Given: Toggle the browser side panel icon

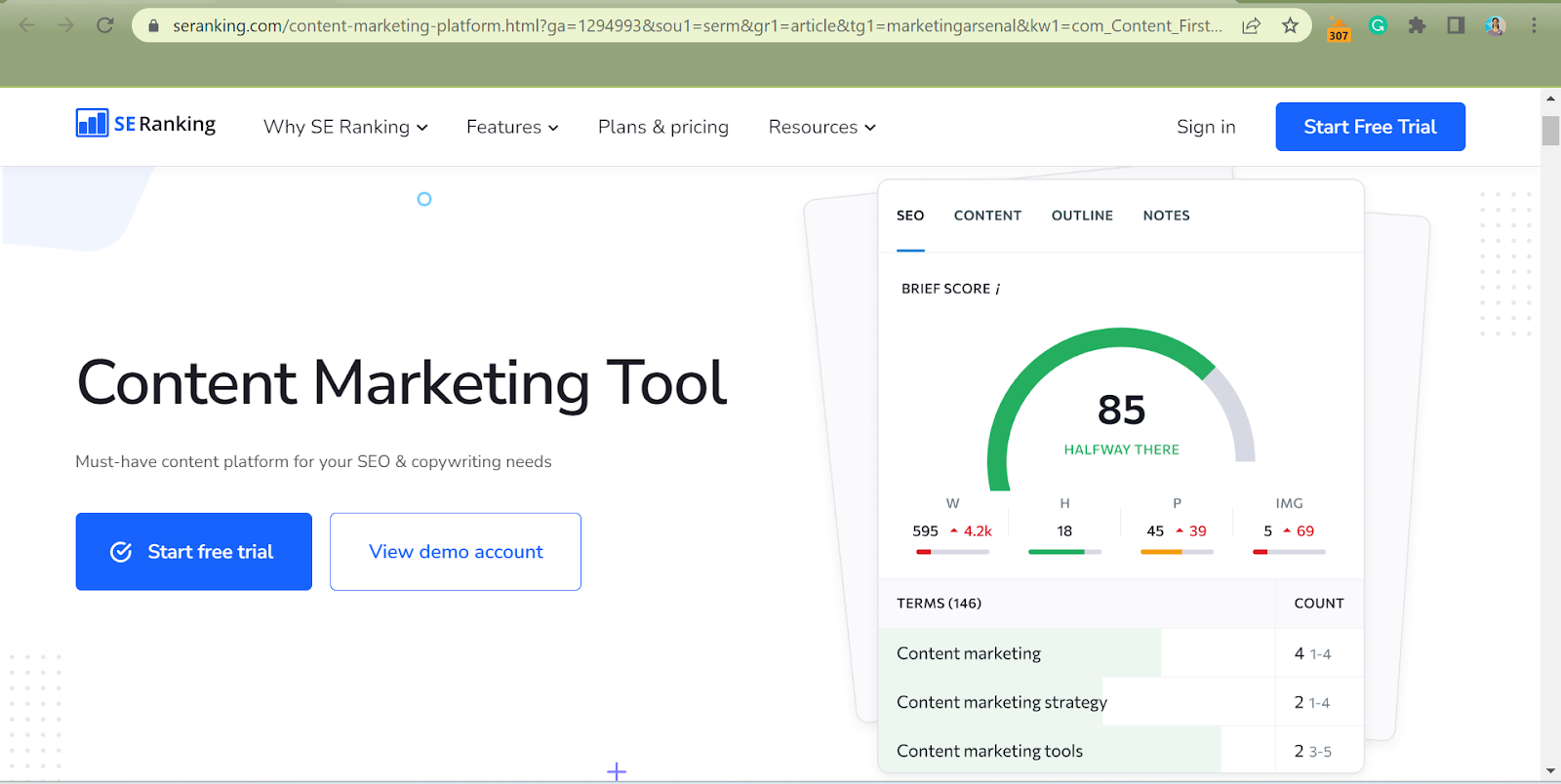Looking at the screenshot, I should (x=1456, y=25).
